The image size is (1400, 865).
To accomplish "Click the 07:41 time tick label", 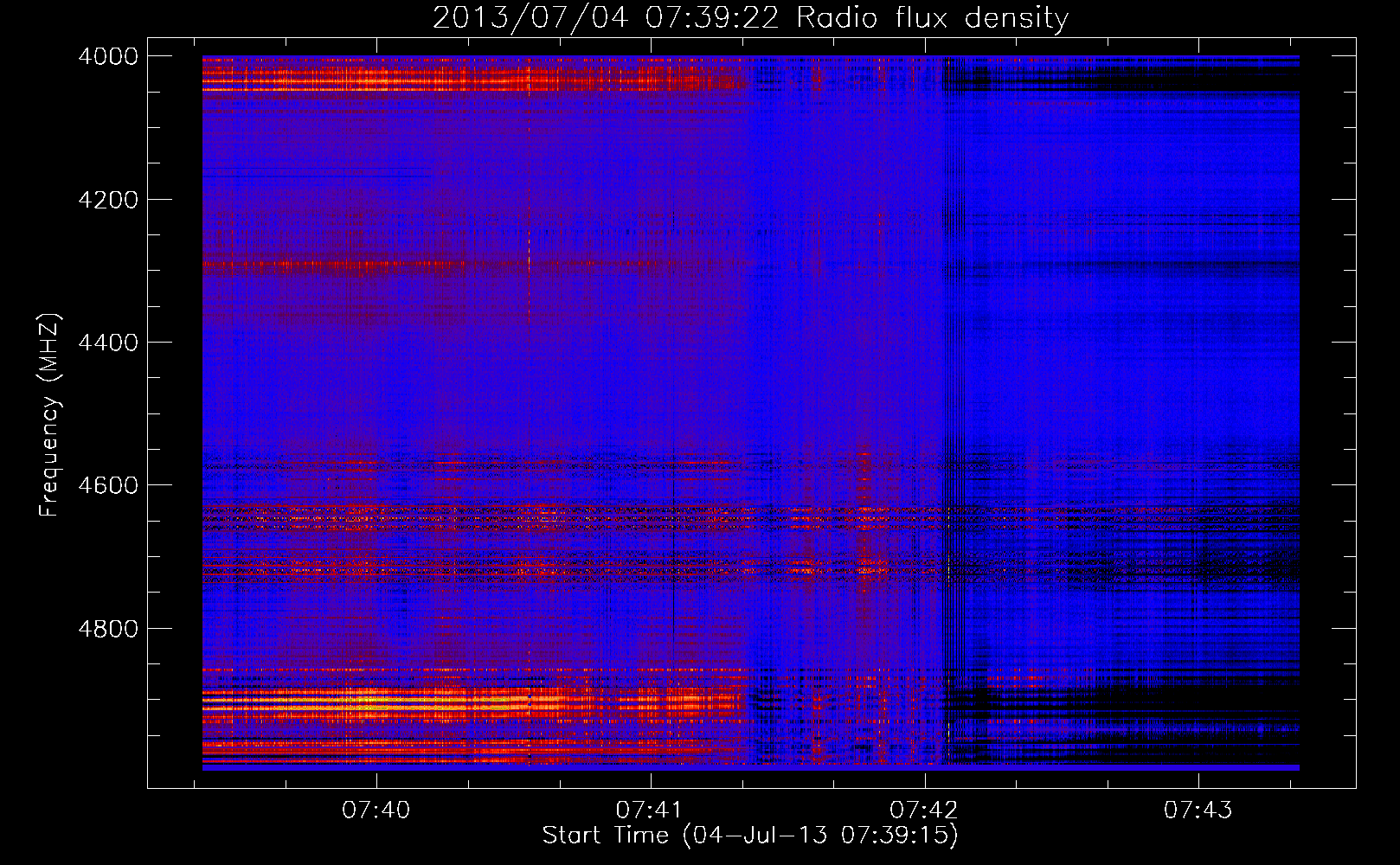I will point(650,811).
